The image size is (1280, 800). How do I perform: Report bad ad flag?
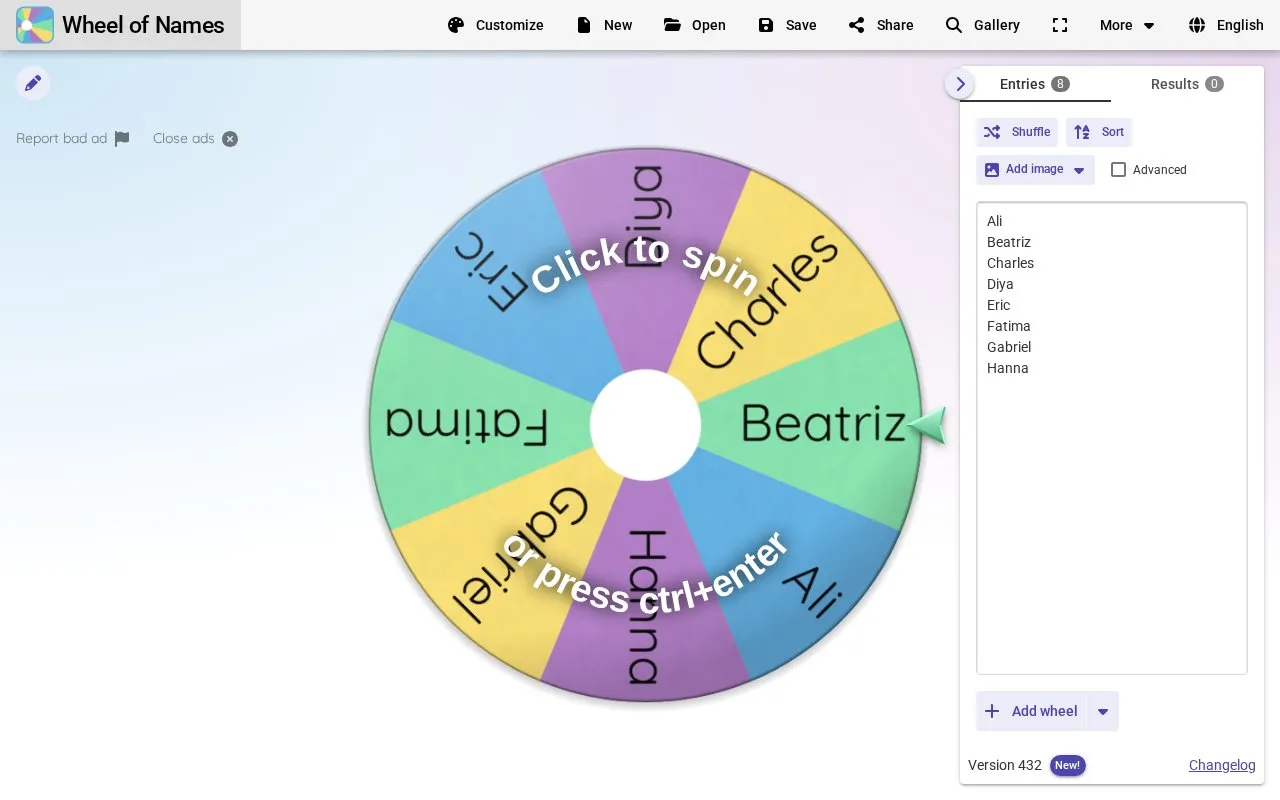tap(73, 139)
